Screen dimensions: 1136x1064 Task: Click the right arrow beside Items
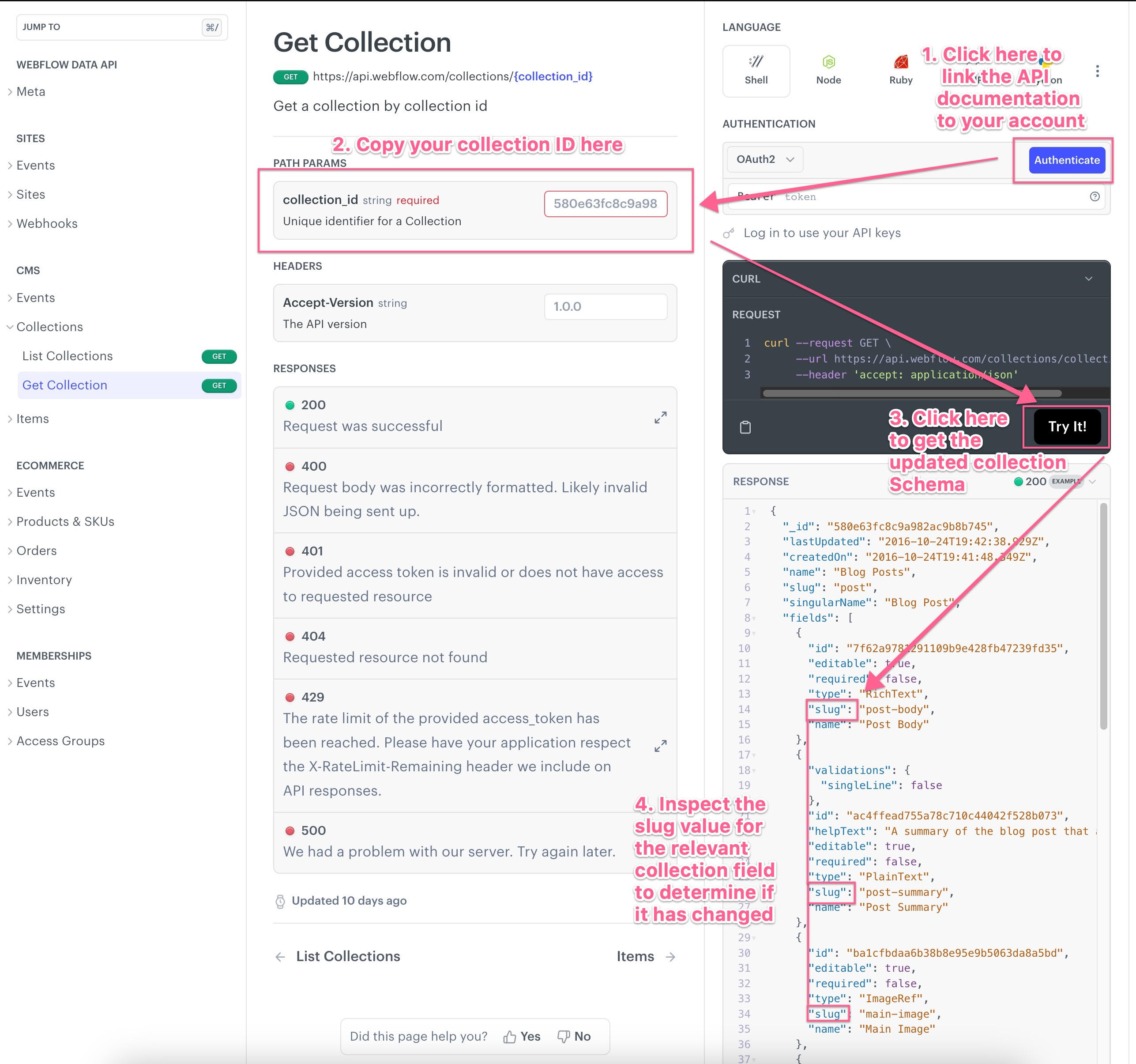[x=670, y=957]
